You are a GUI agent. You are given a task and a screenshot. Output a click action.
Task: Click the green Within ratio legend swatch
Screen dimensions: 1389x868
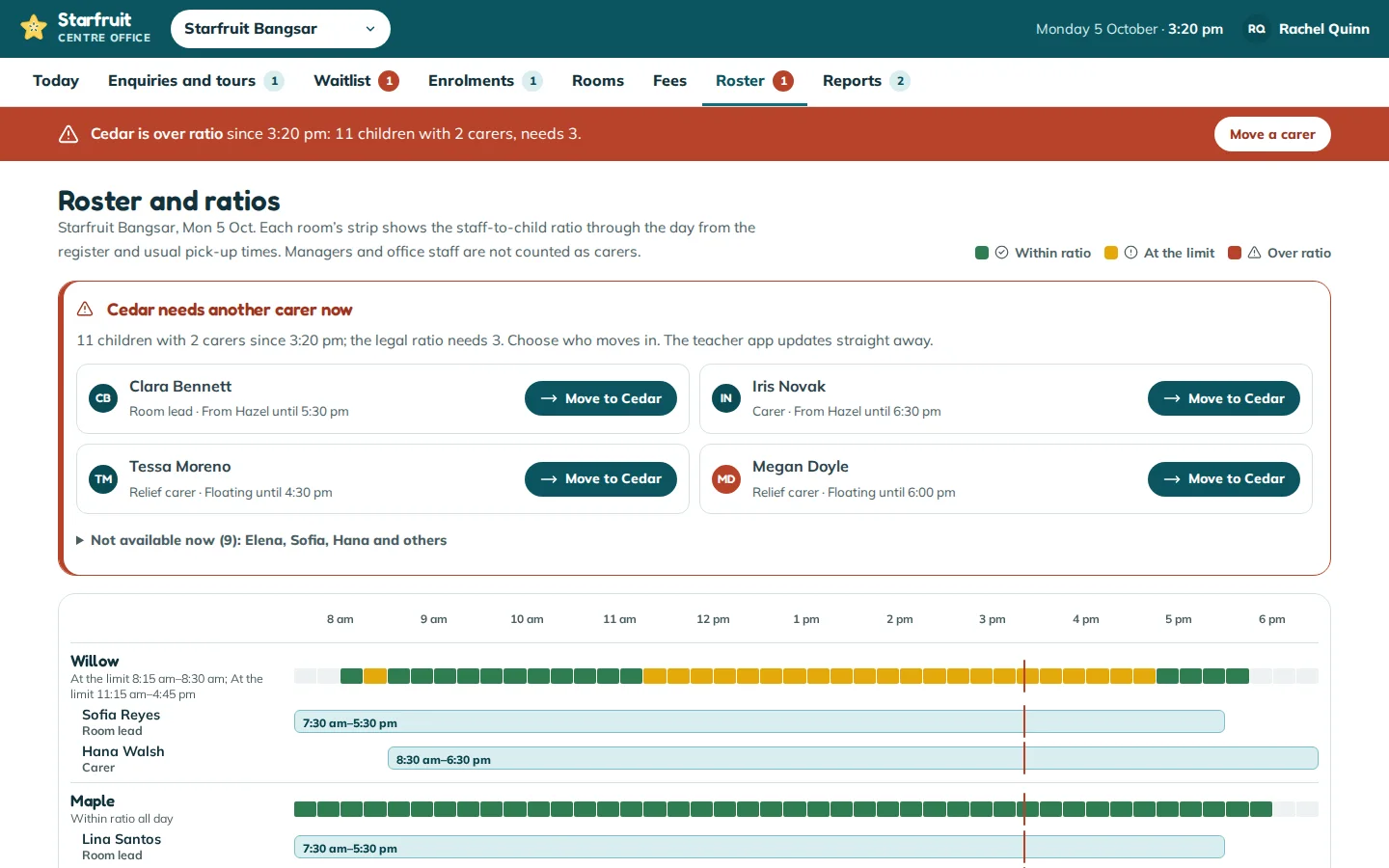[982, 253]
